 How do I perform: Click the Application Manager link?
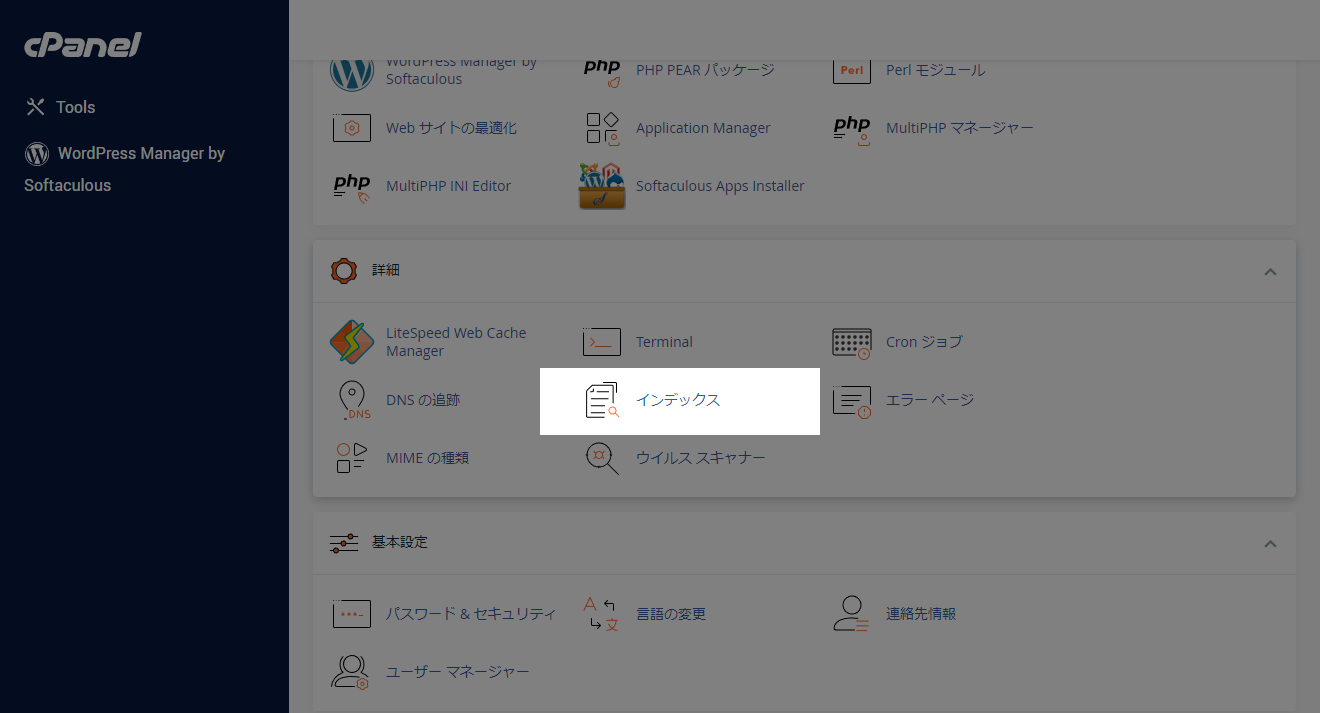[702, 128]
